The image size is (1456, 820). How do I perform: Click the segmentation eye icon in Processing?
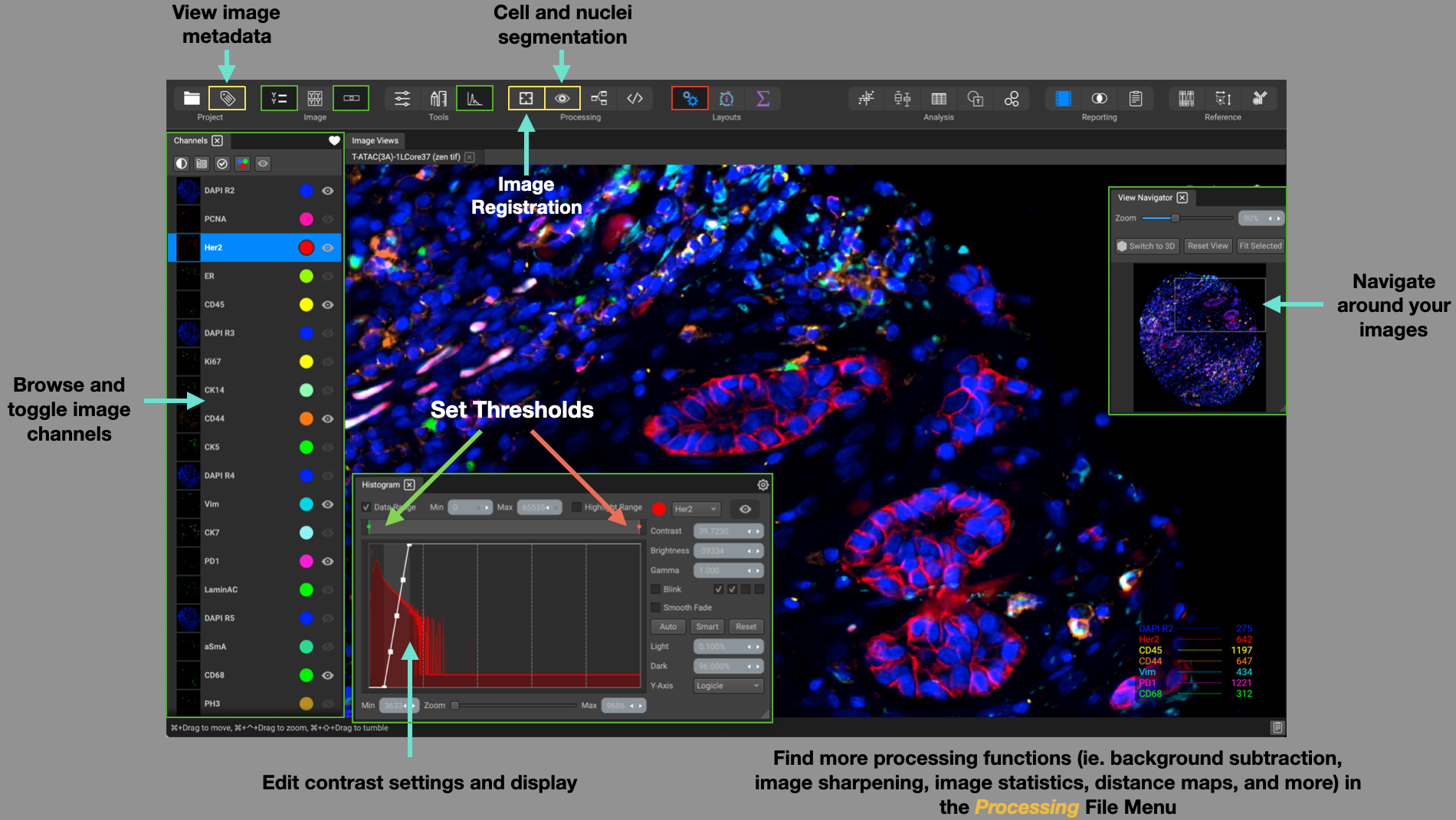pyautogui.click(x=562, y=98)
